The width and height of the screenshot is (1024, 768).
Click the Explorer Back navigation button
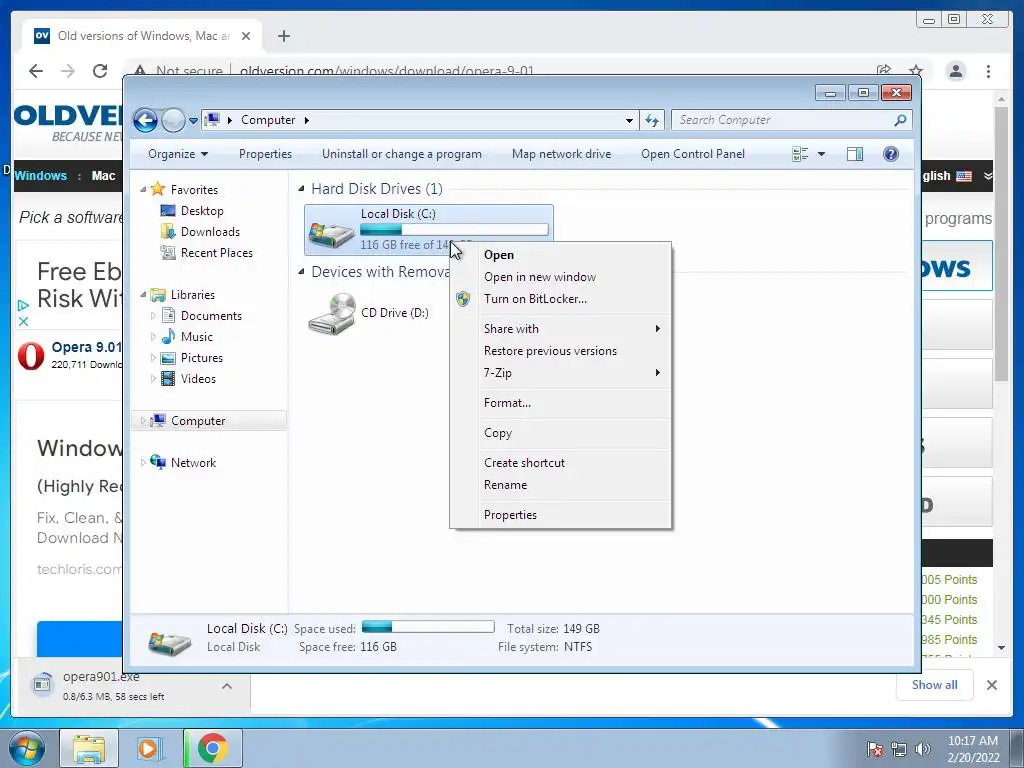point(145,120)
